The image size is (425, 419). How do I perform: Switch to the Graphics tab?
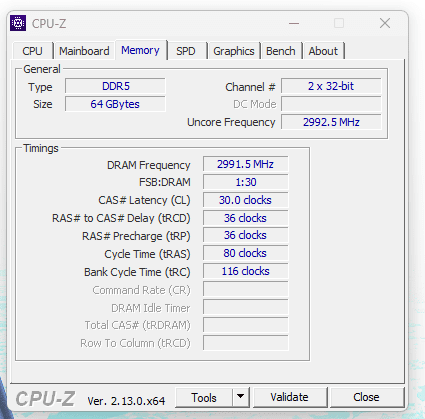click(x=234, y=51)
